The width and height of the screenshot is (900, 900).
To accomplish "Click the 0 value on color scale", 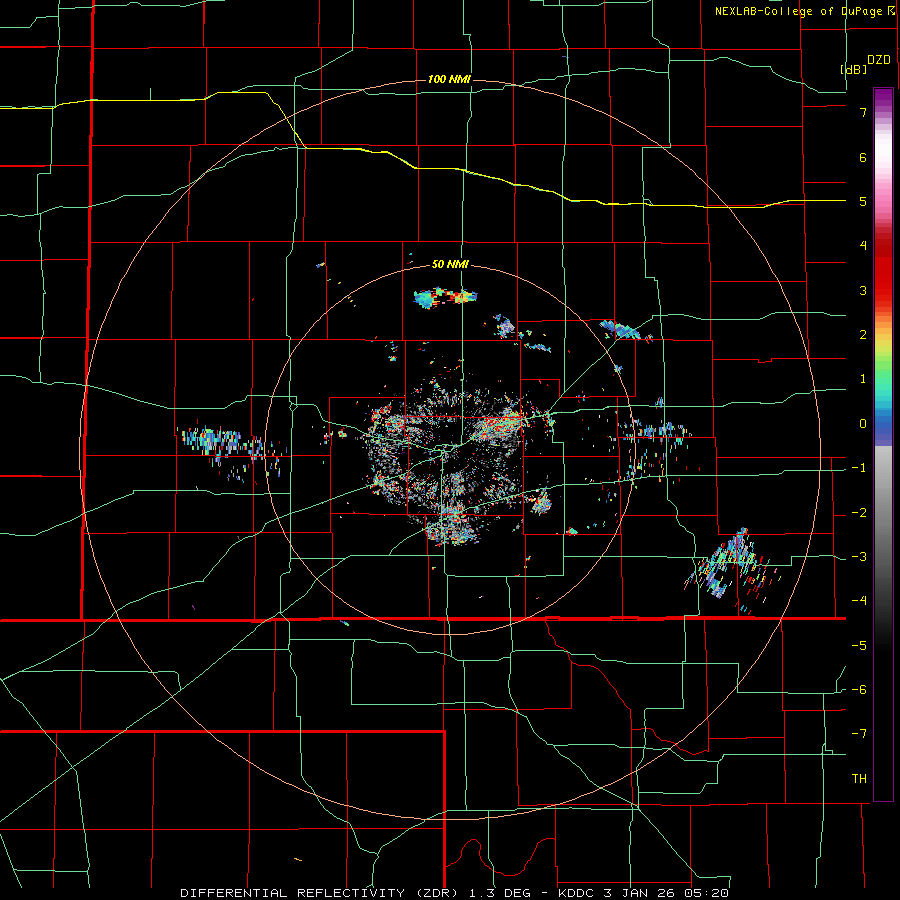I will coord(863,424).
